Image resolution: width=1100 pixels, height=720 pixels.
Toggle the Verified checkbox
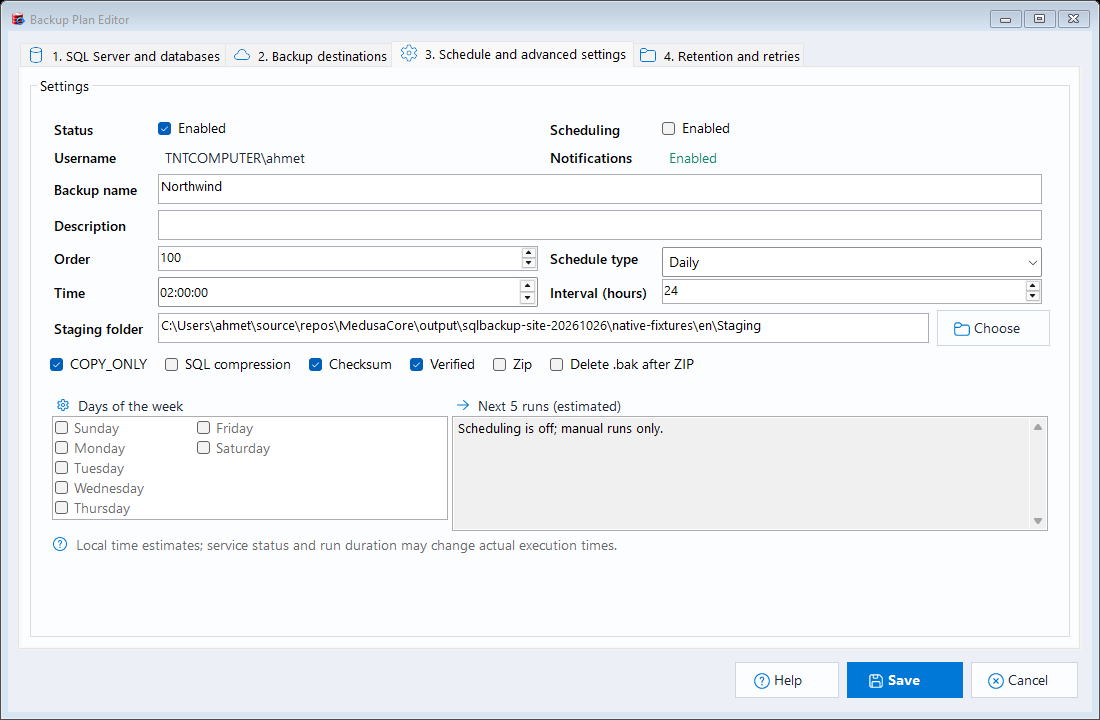coord(417,364)
